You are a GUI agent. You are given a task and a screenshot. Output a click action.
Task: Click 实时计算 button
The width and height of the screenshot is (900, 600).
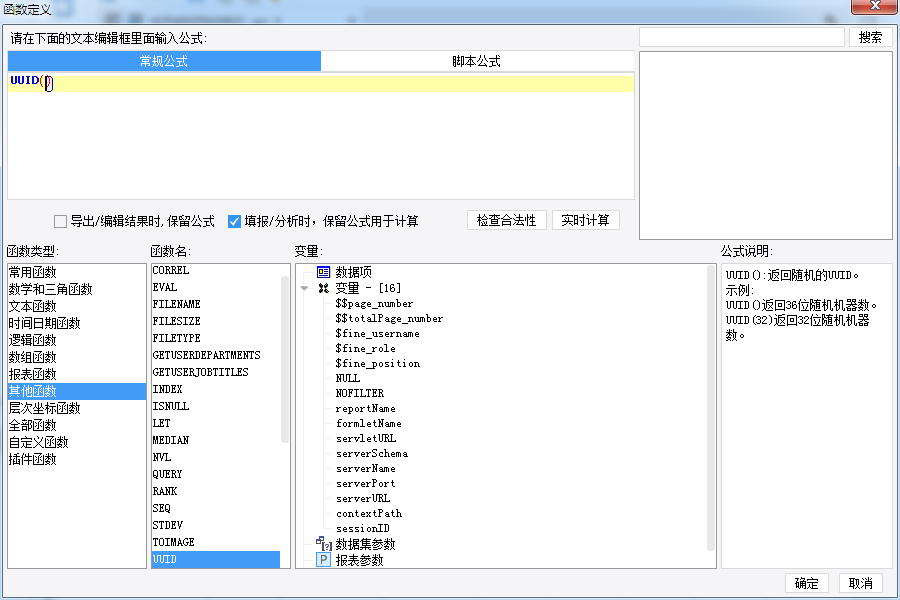pyautogui.click(x=585, y=220)
